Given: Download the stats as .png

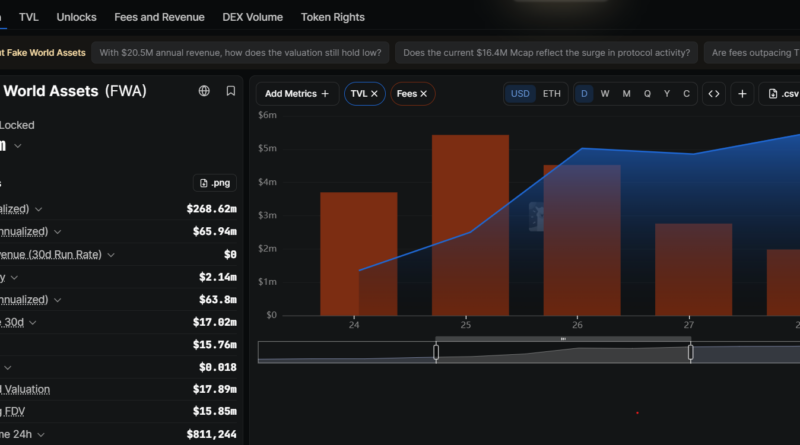Looking at the screenshot, I should (x=215, y=183).
